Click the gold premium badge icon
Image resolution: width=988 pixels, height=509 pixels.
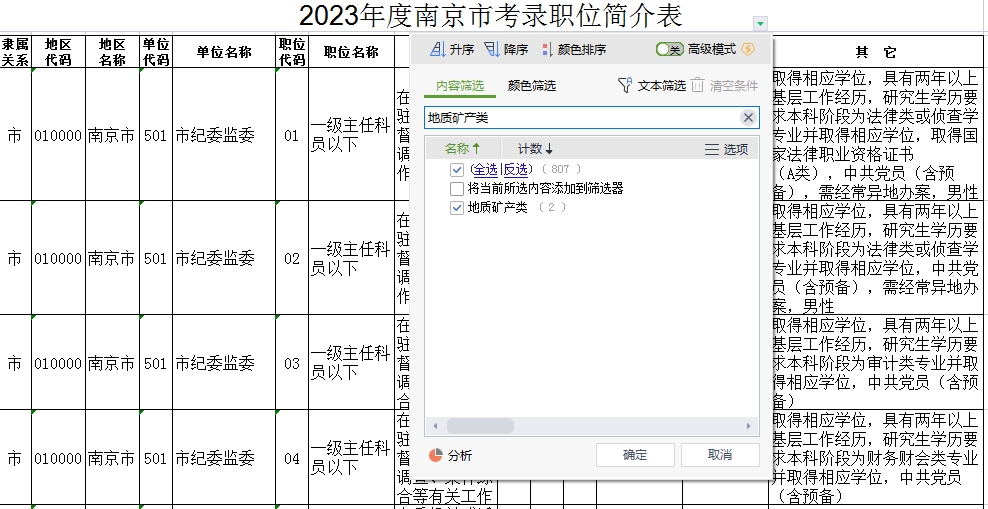[748, 49]
